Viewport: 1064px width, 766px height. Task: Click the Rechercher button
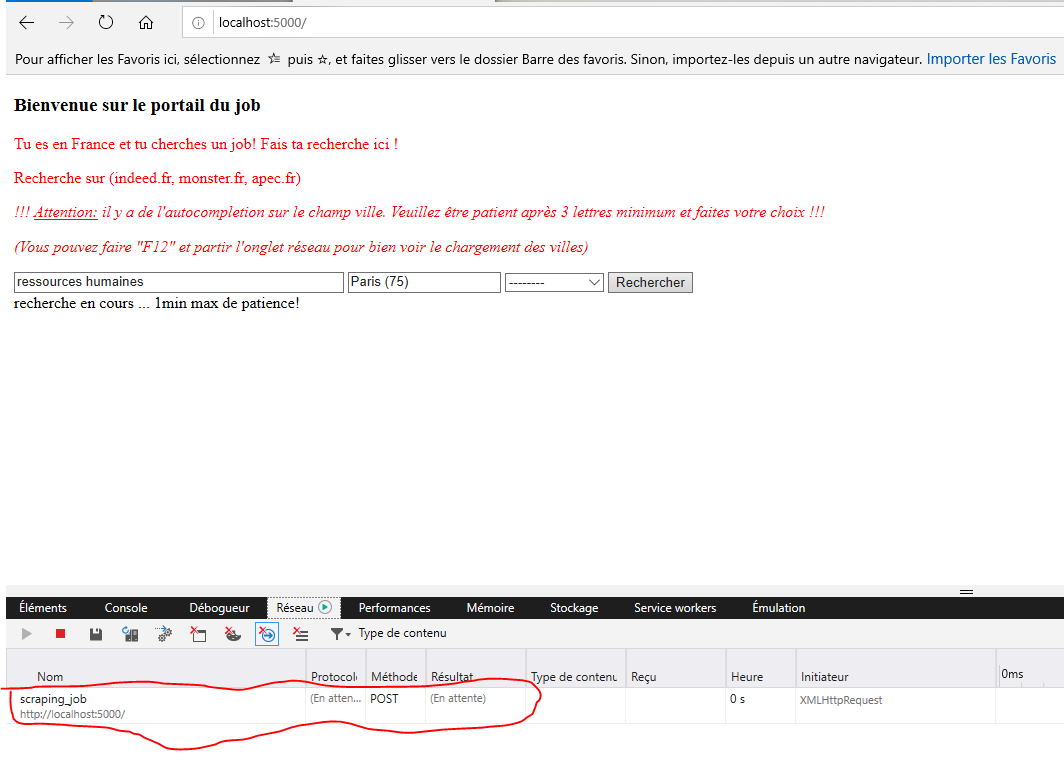click(x=650, y=282)
